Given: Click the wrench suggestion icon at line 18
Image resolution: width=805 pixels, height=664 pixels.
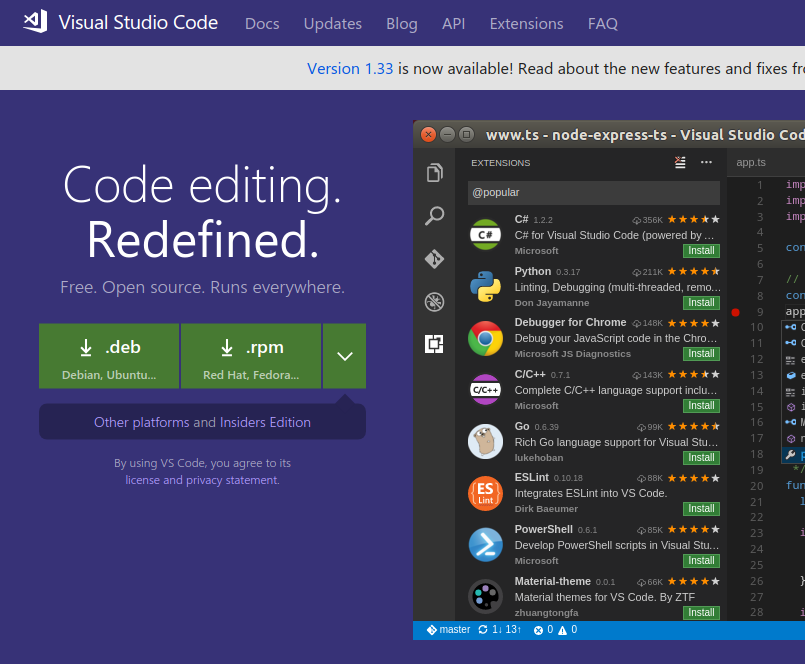Looking at the screenshot, I should 791,454.
